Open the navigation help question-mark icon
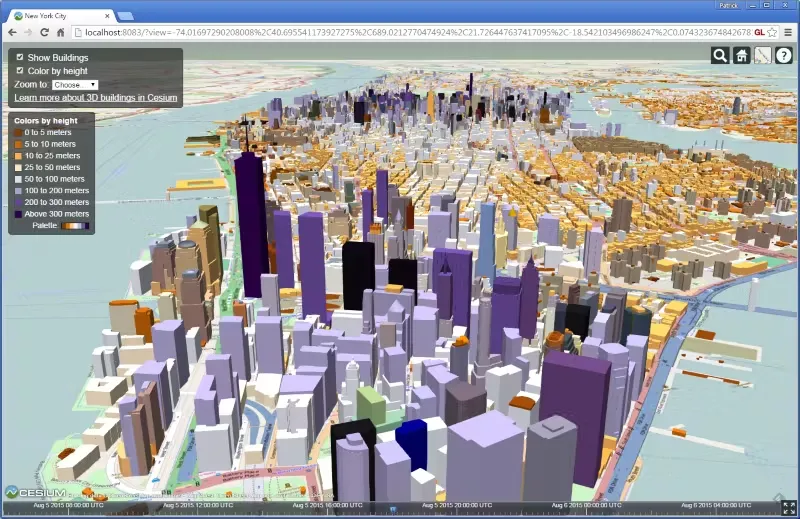 click(x=783, y=55)
